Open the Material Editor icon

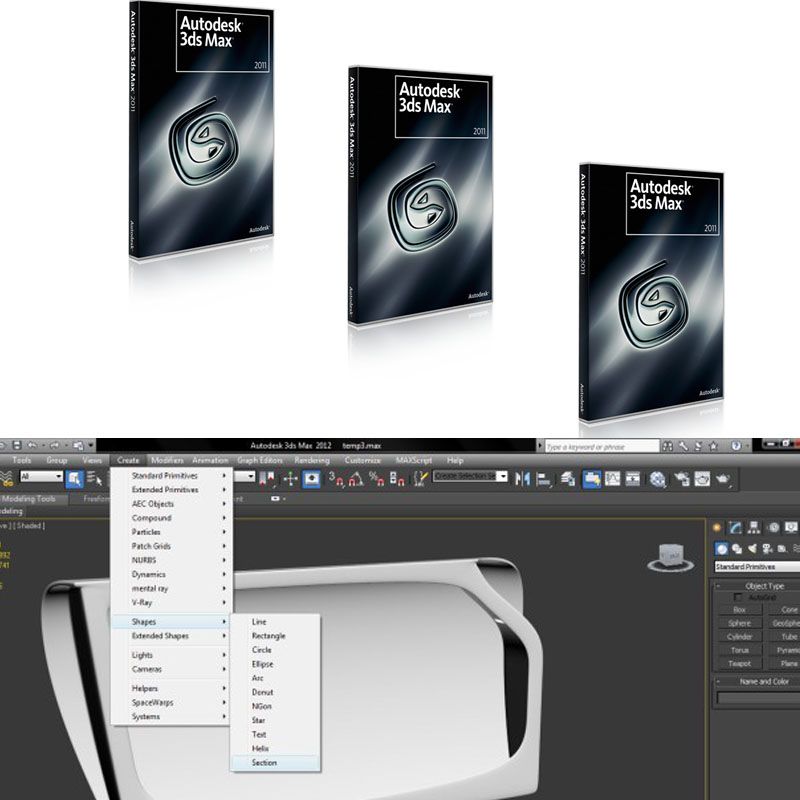coord(658,479)
